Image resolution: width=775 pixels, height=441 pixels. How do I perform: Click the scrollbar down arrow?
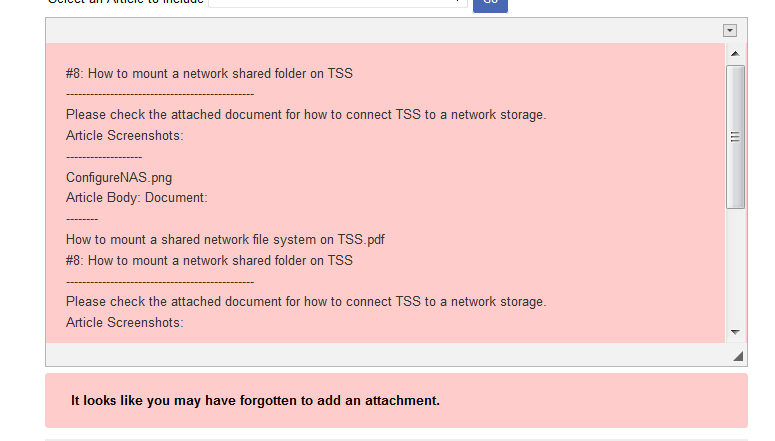735,332
